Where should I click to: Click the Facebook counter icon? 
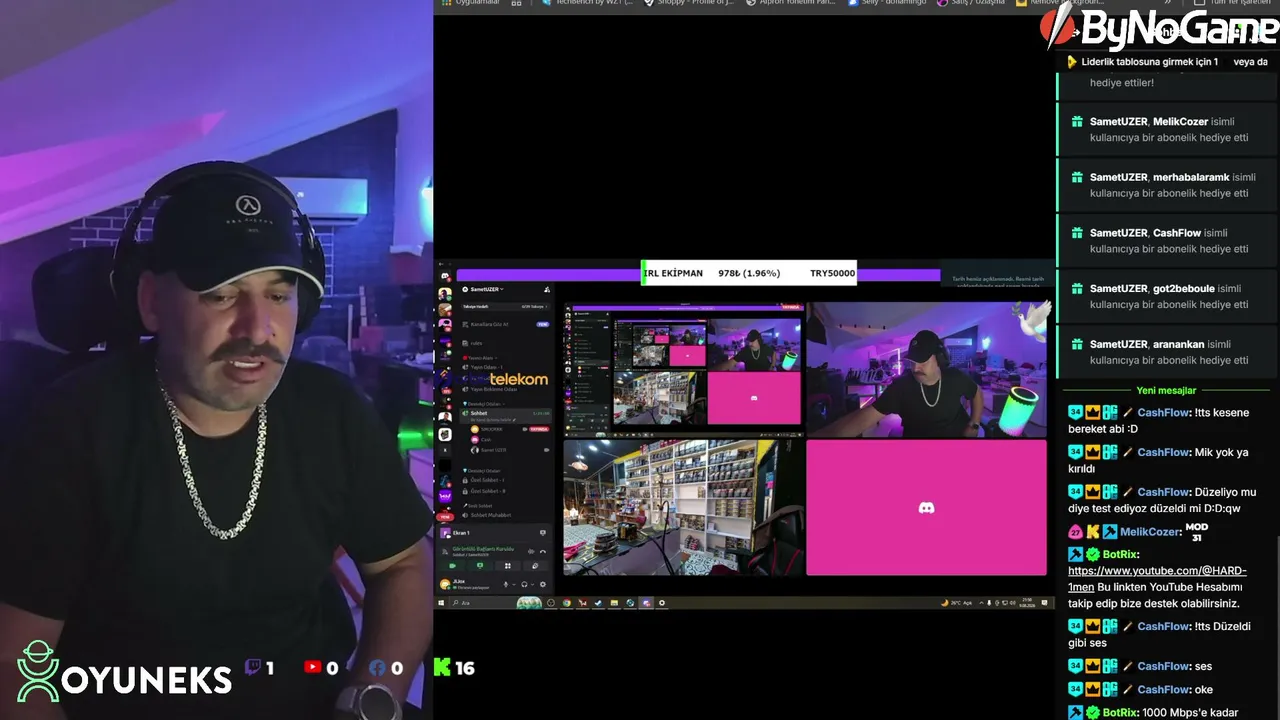click(x=377, y=667)
